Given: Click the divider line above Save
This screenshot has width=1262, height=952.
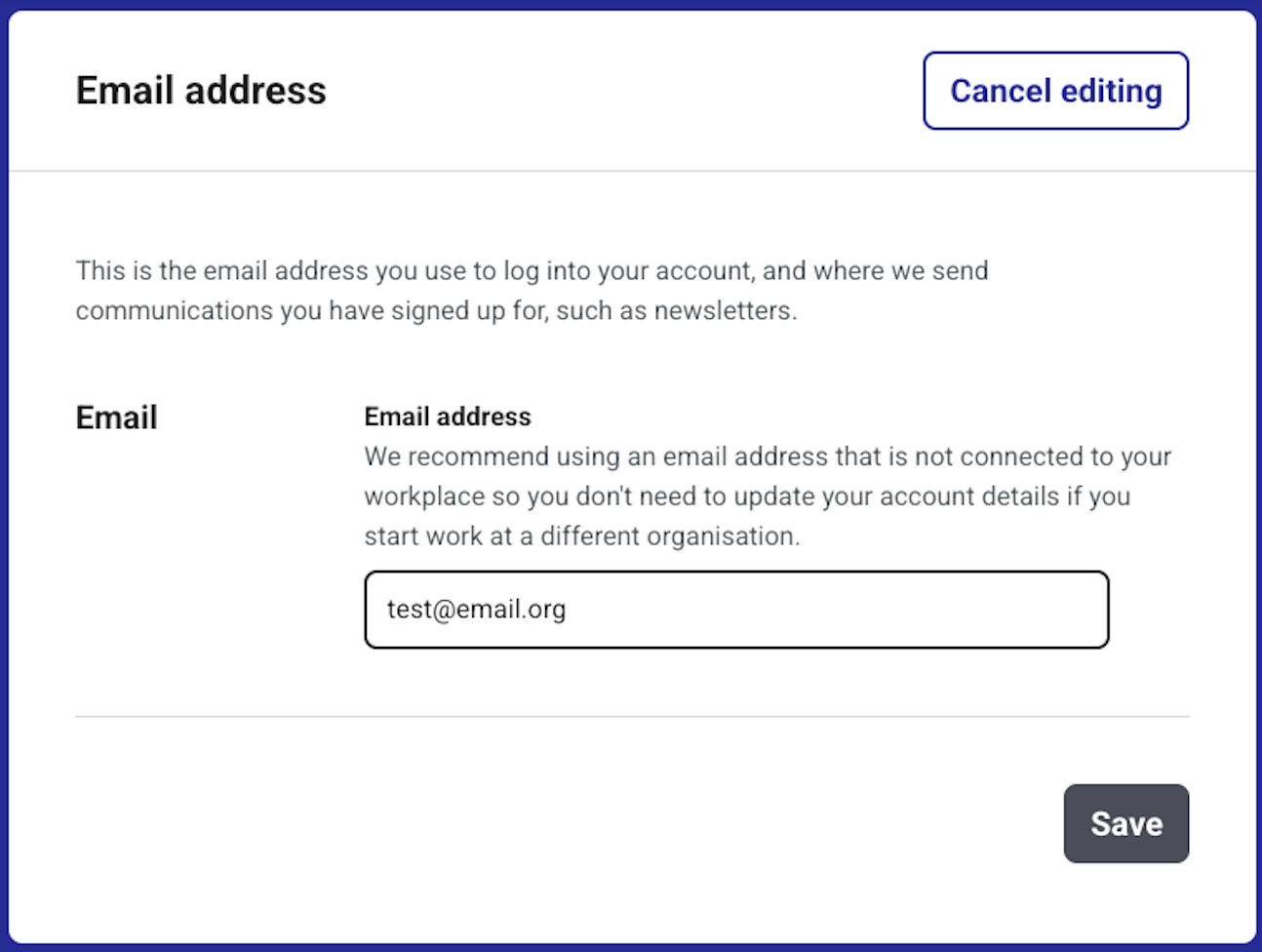Looking at the screenshot, I should tap(632, 717).
